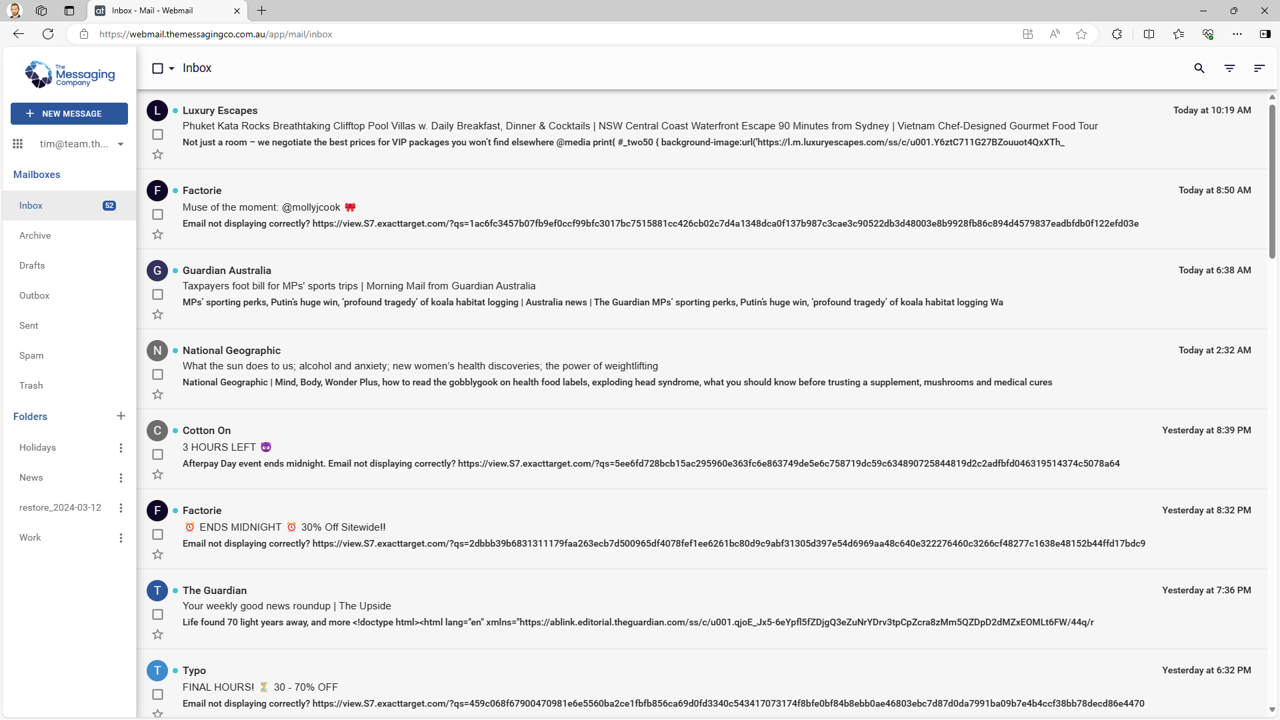Open browser Settings and more menu

[x=1237, y=34]
